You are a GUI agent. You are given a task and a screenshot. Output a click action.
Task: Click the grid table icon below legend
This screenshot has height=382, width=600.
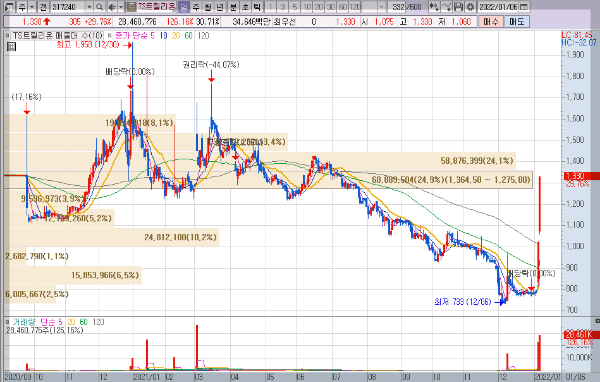click(x=11, y=47)
